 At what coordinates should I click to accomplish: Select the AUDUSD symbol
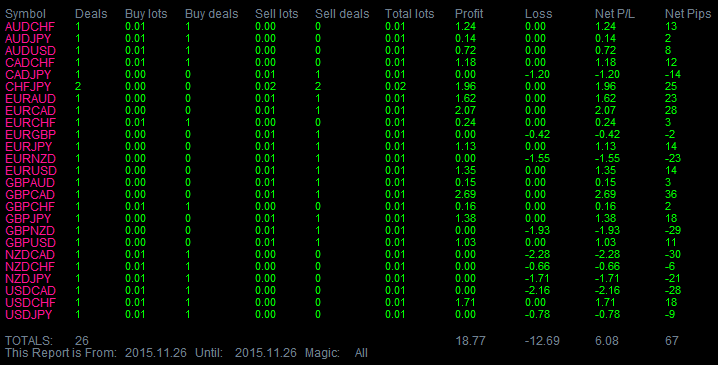click(30, 50)
